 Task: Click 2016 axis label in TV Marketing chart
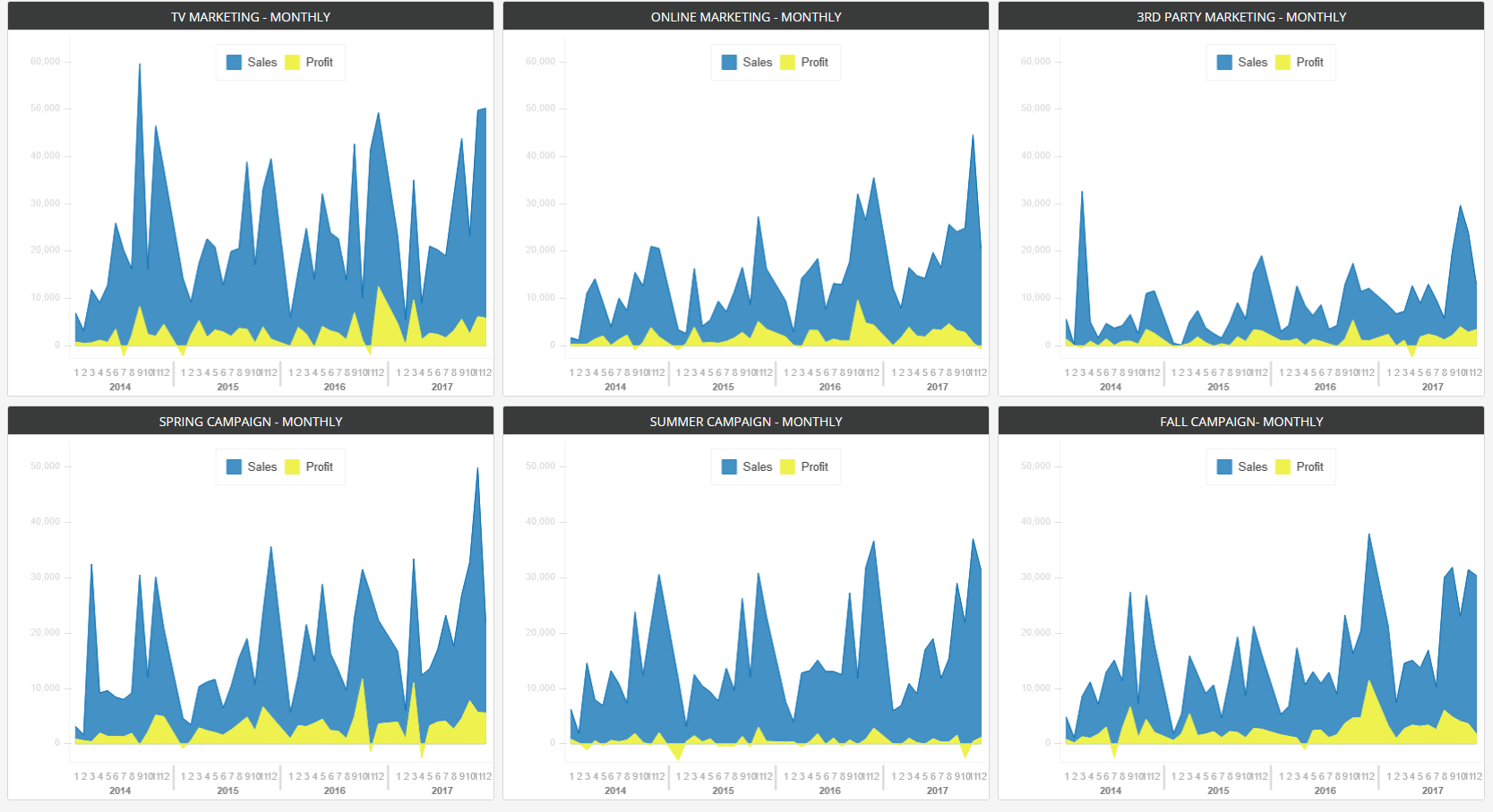pos(335,387)
